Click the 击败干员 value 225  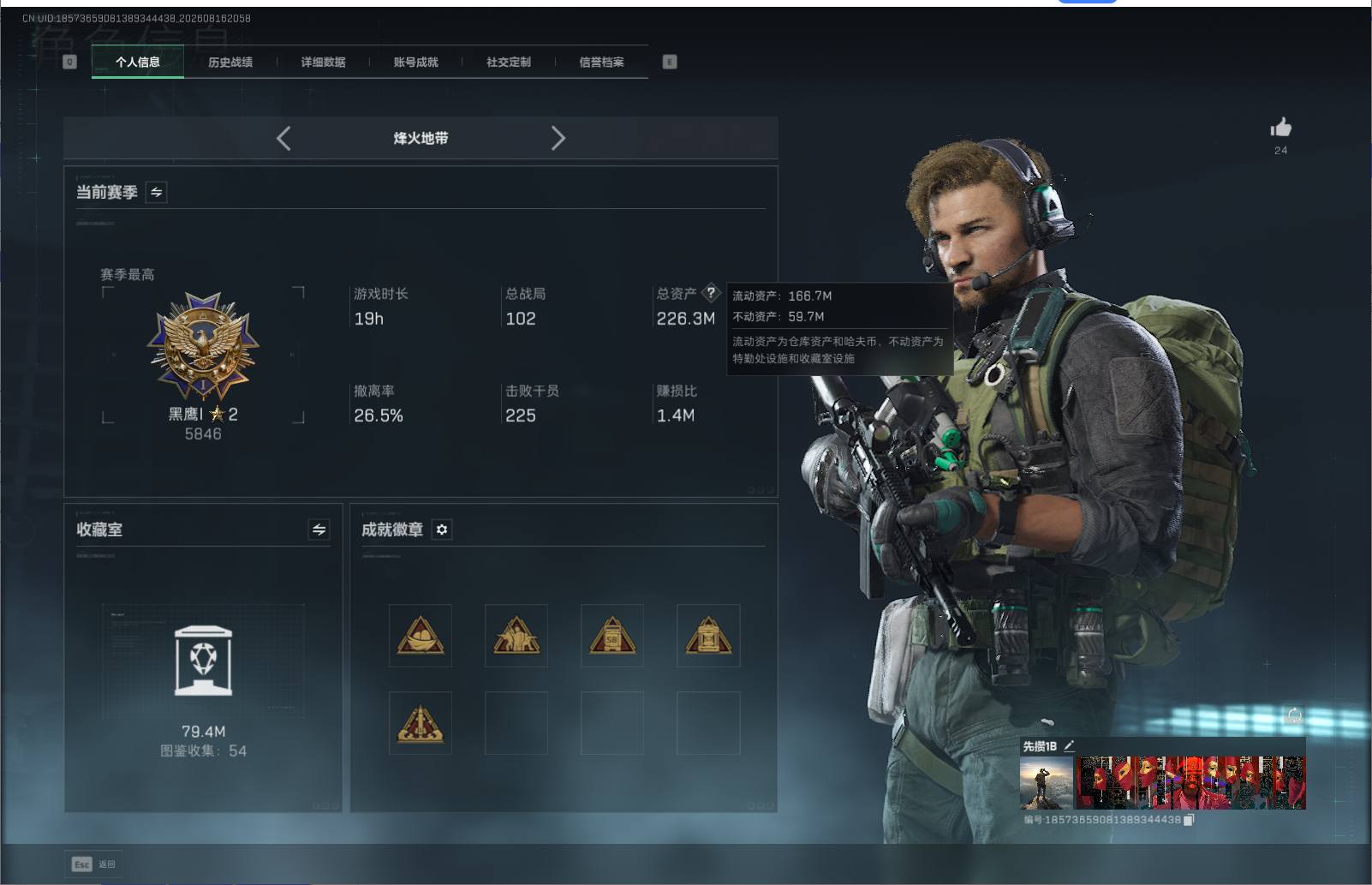[521, 416]
